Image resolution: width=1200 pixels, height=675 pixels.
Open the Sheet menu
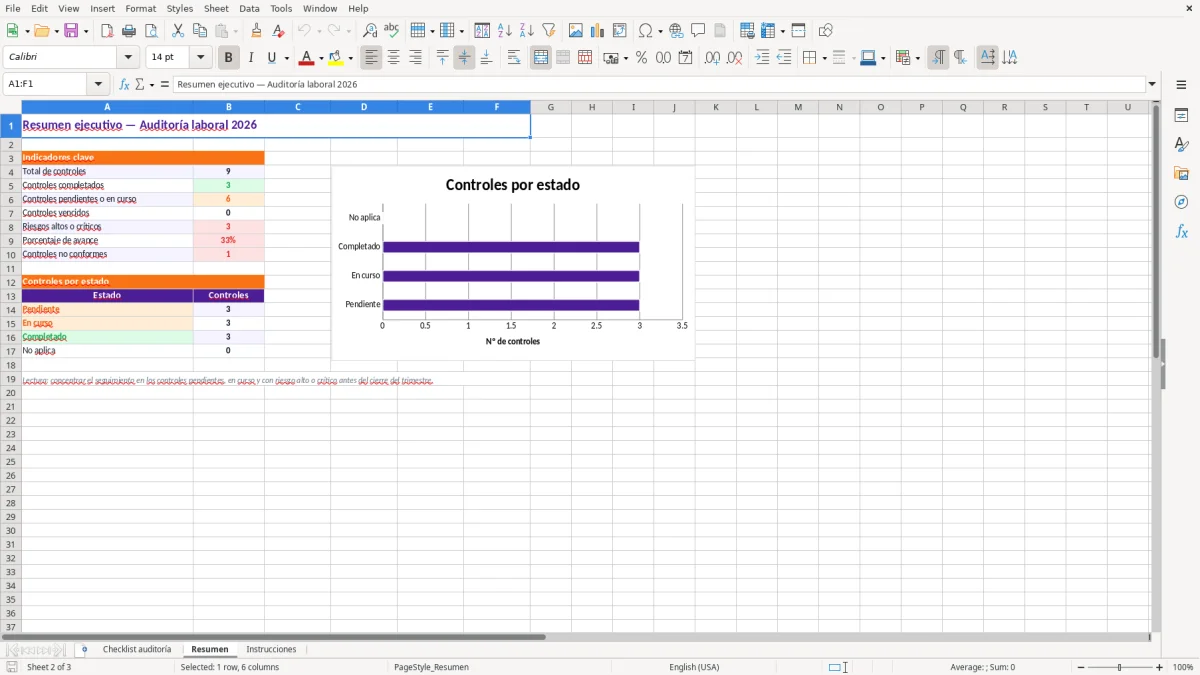(217, 8)
